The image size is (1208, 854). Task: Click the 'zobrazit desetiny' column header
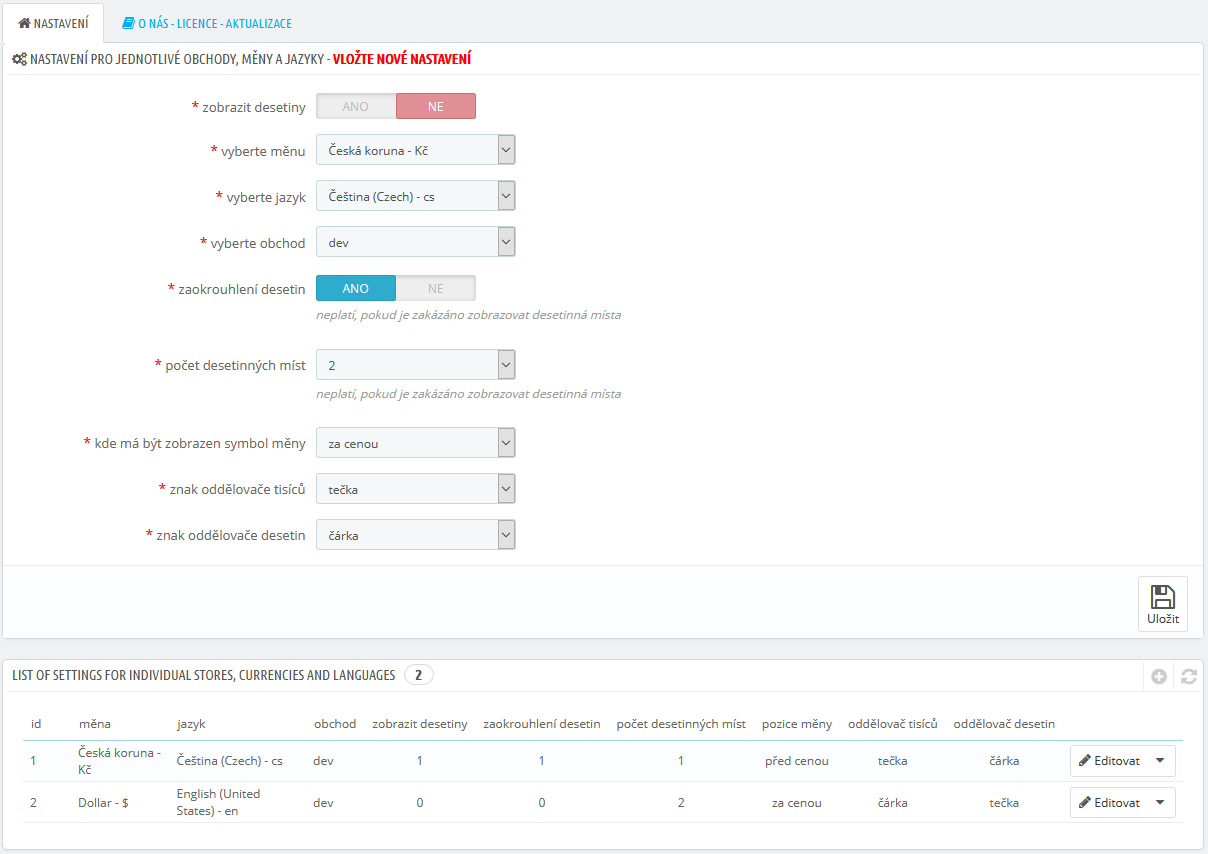(420, 724)
